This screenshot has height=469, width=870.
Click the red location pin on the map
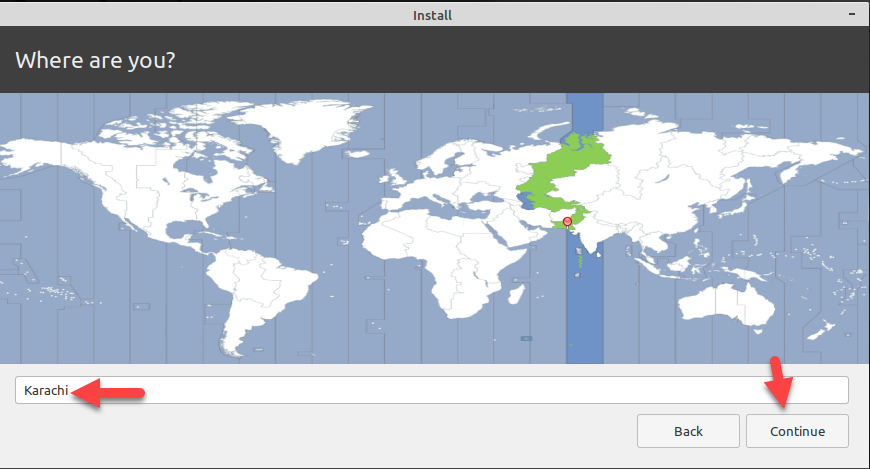567,221
